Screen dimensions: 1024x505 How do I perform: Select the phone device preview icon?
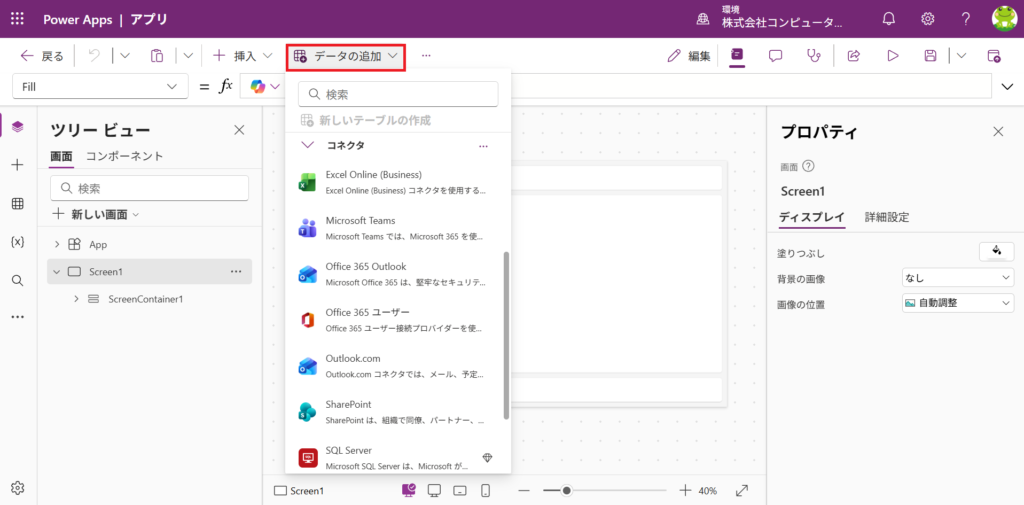[x=485, y=490]
